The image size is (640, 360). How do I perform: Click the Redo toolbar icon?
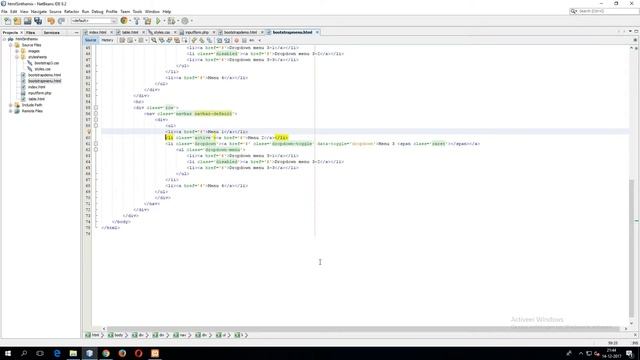pos(61,21)
